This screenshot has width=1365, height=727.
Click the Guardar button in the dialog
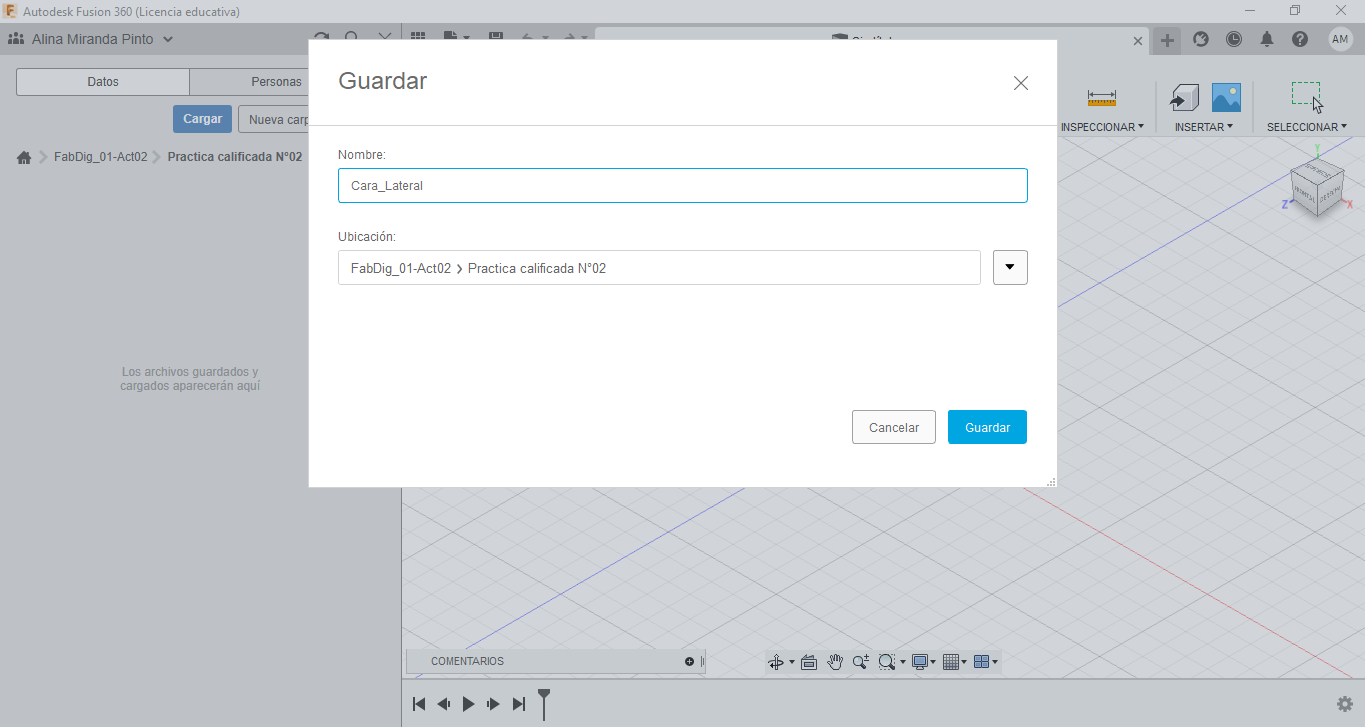click(987, 427)
